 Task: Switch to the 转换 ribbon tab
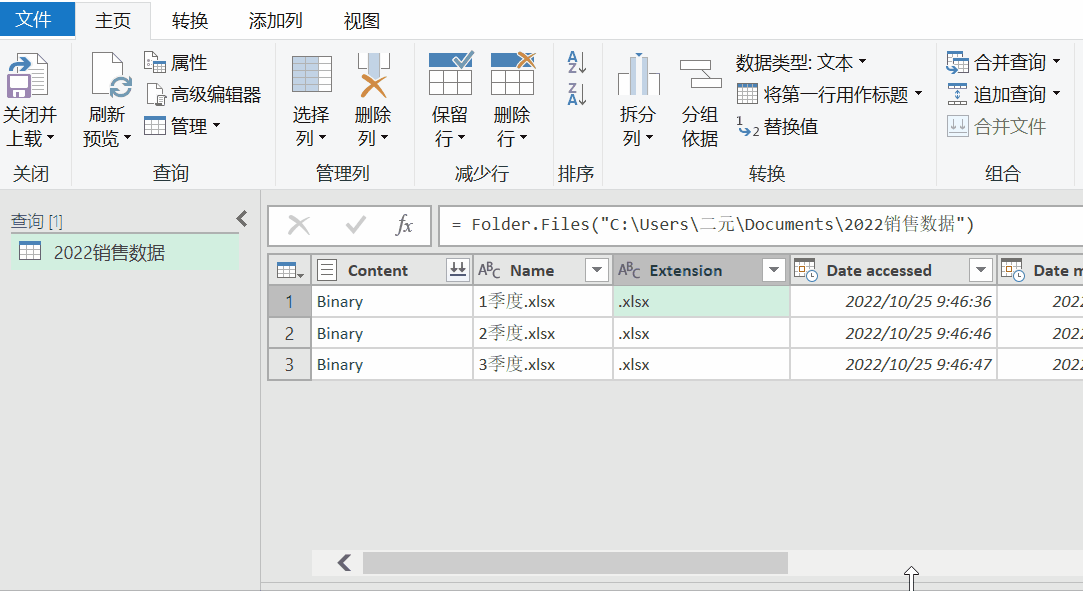(x=190, y=21)
